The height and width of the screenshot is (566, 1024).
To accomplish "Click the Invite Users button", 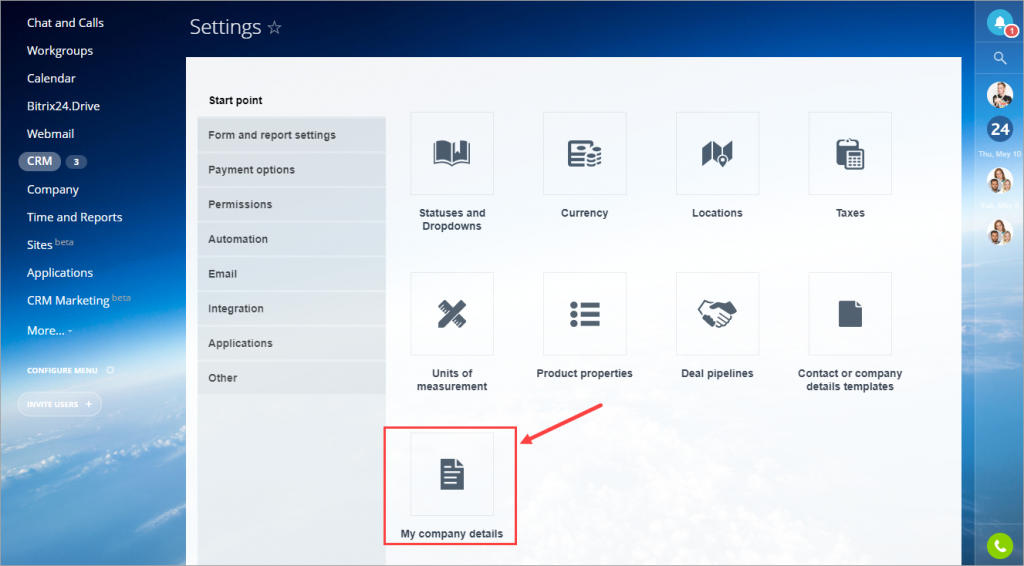I will (x=59, y=404).
